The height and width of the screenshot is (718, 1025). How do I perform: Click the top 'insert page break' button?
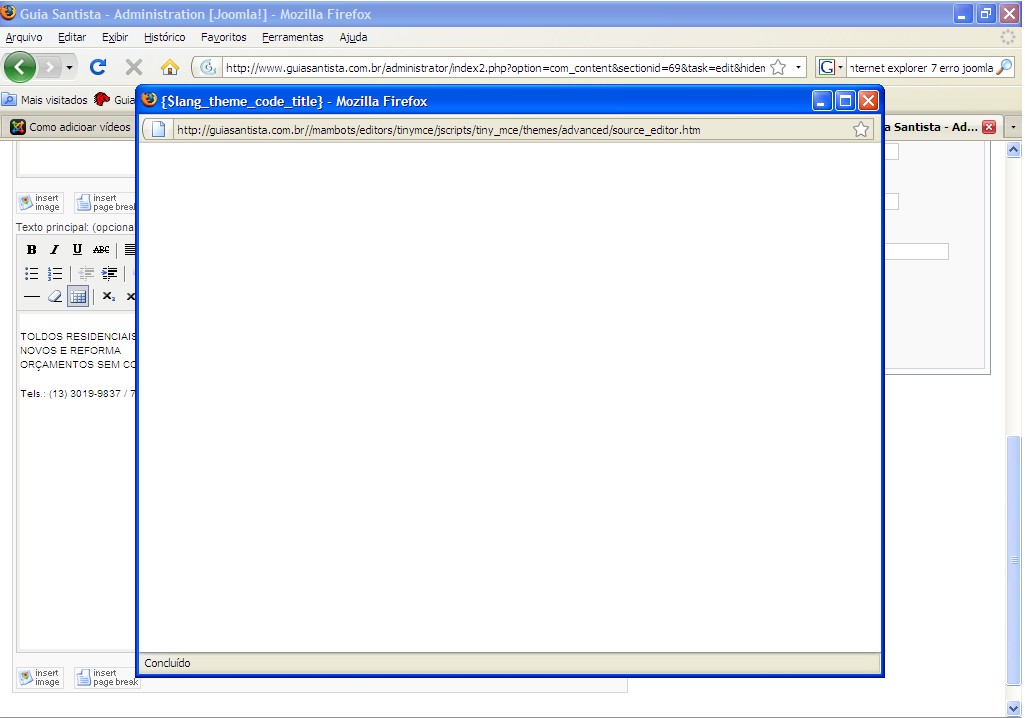click(105, 203)
